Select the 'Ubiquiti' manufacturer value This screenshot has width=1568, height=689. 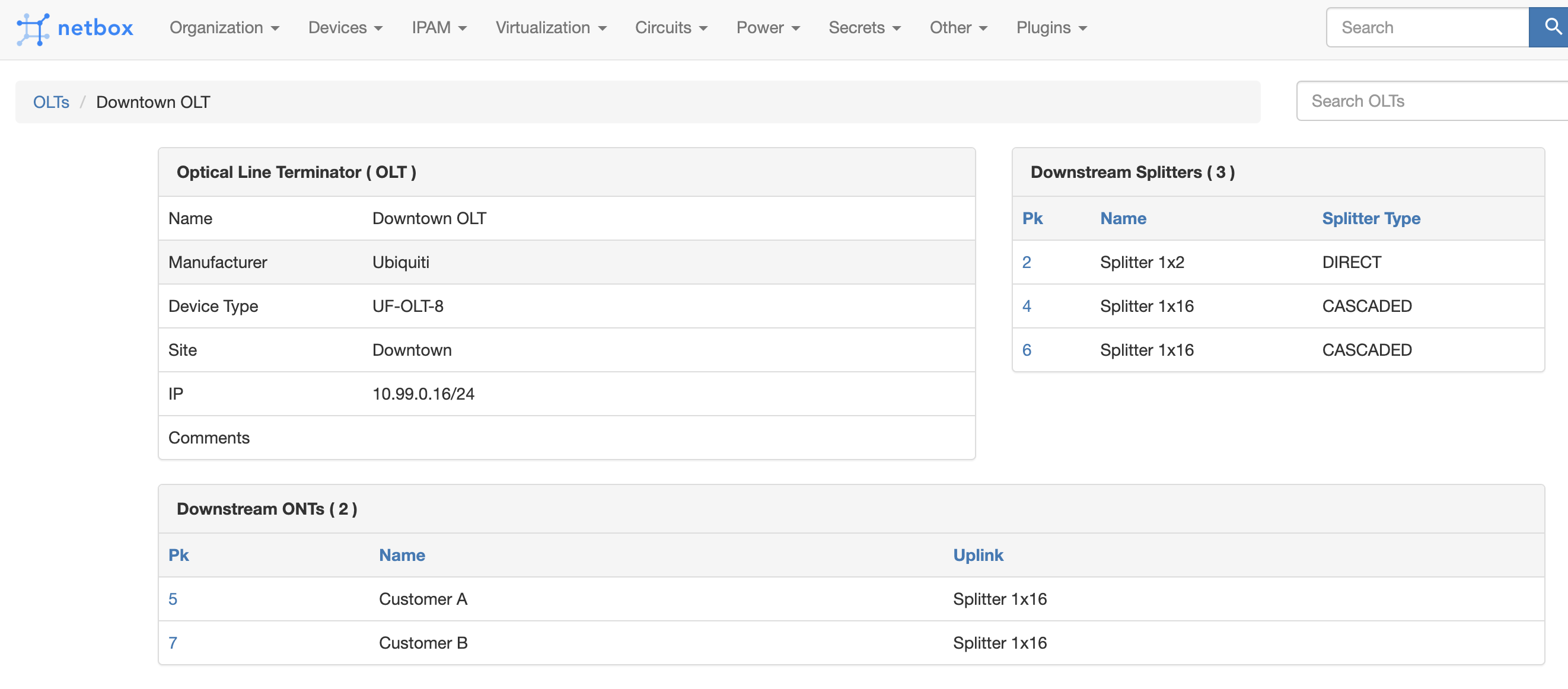pos(400,262)
